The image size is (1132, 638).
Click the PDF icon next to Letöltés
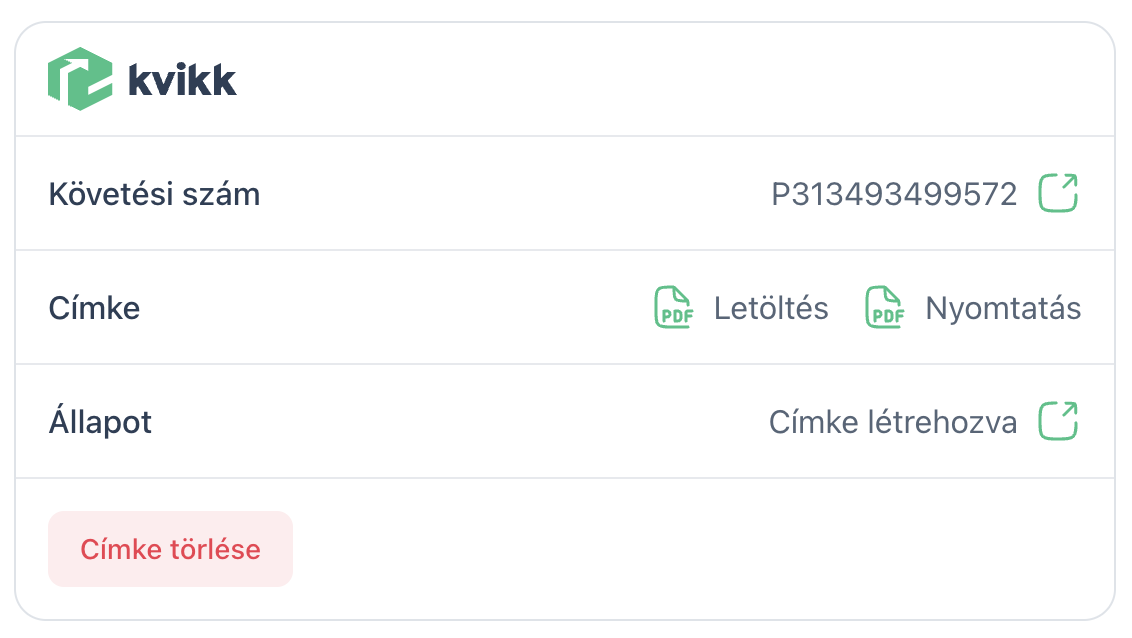[x=673, y=307]
